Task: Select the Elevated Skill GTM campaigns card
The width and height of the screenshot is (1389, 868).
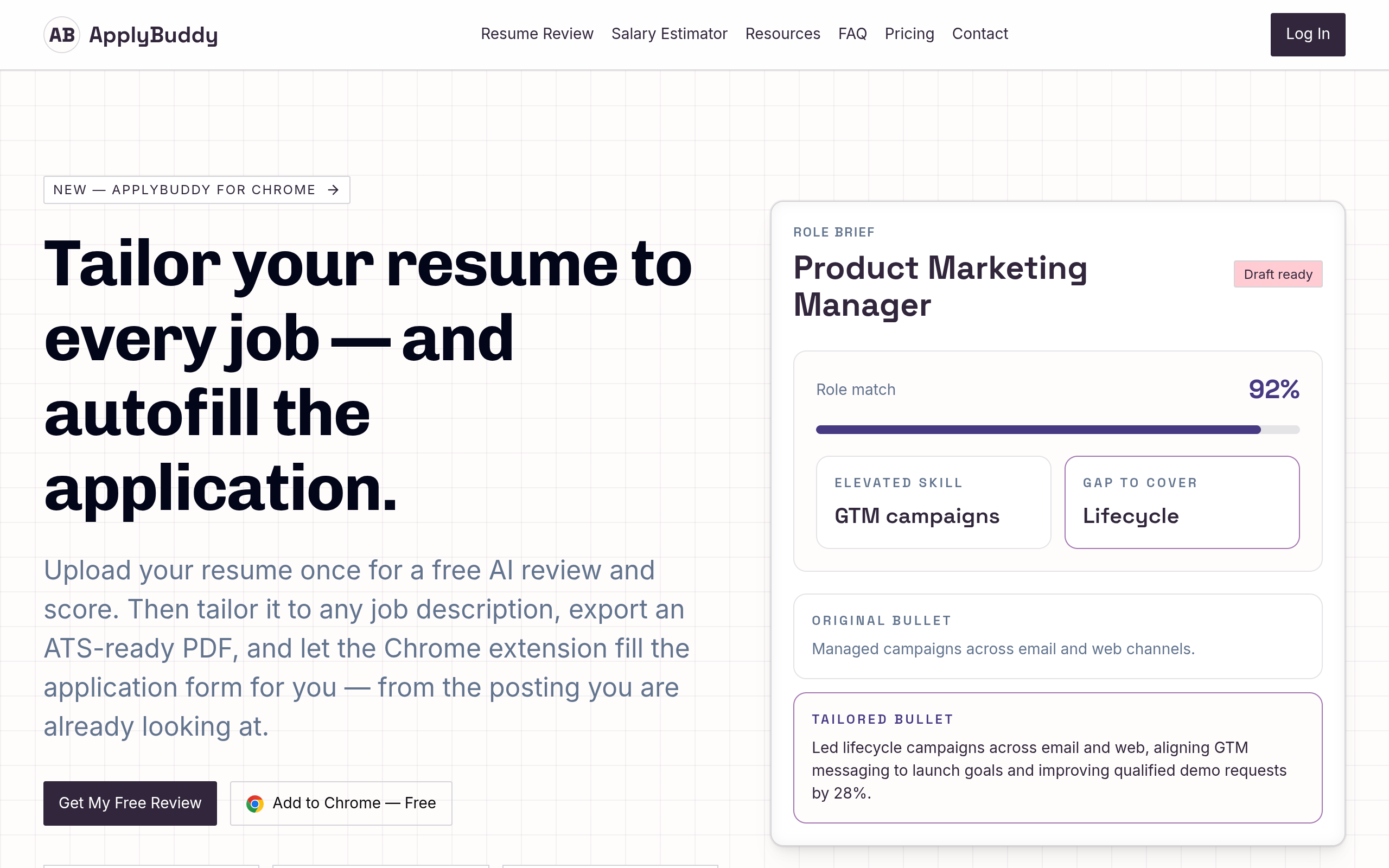Action: [933, 502]
